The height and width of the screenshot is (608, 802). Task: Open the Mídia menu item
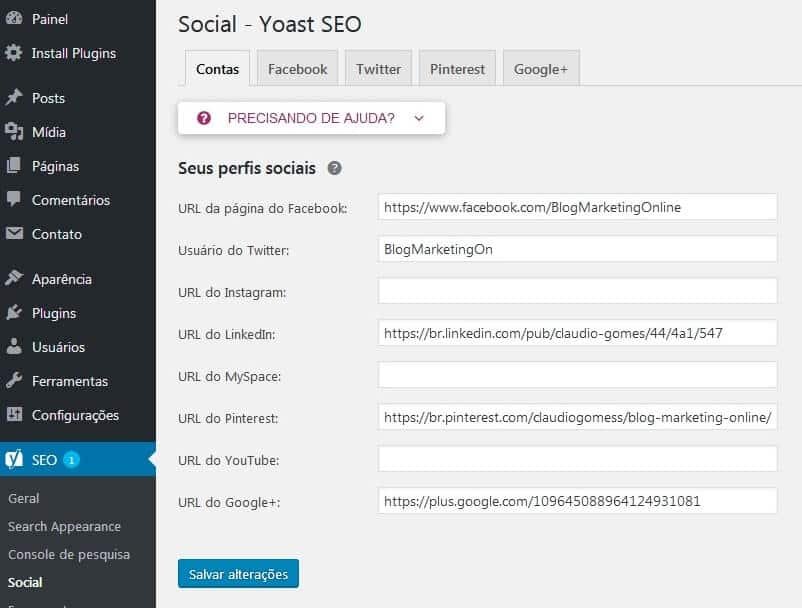pyautogui.click(x=49, y=132)
